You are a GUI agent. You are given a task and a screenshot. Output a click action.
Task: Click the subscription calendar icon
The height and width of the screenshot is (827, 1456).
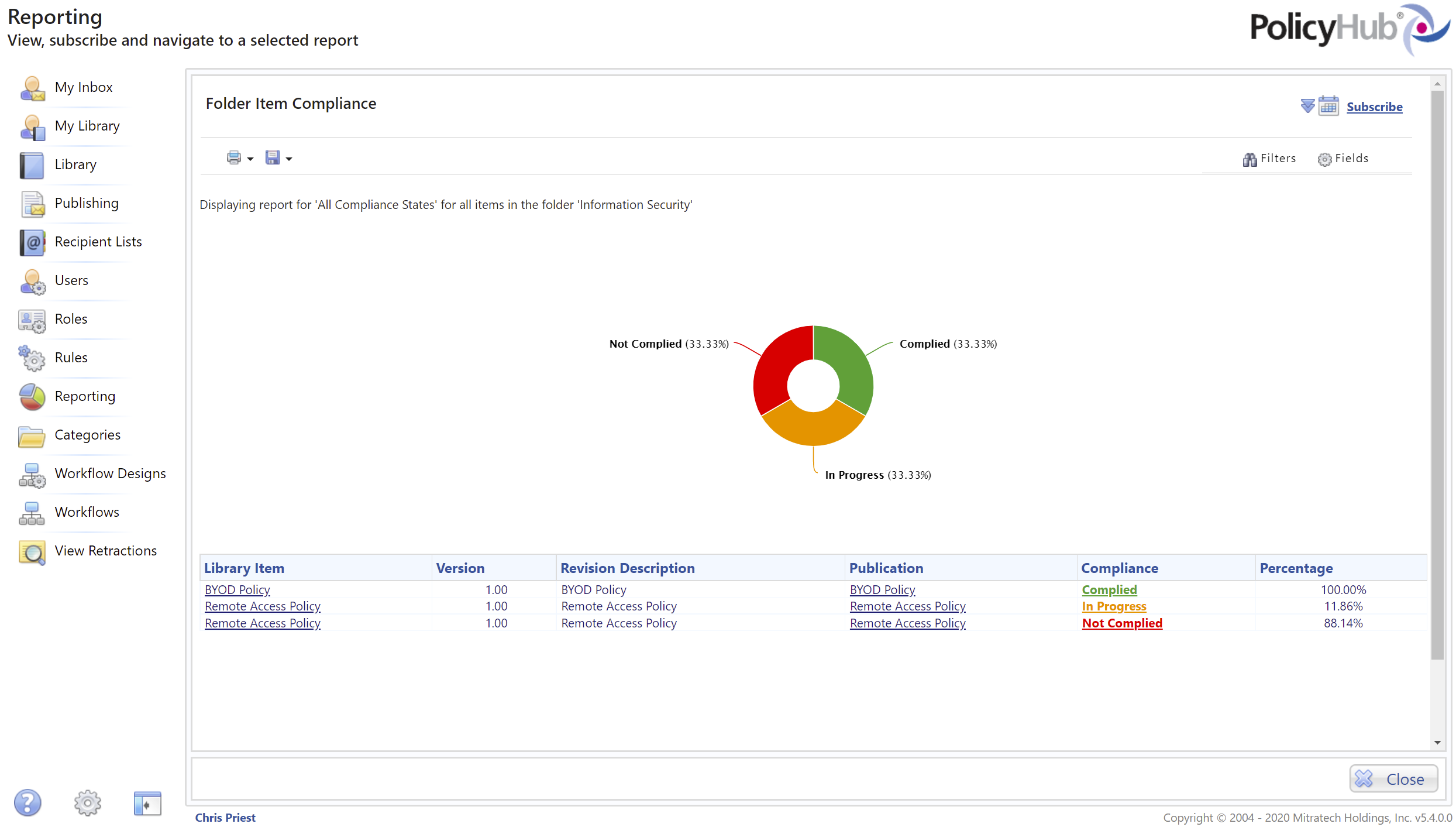pyautogui.click(x=1328, y=106)
